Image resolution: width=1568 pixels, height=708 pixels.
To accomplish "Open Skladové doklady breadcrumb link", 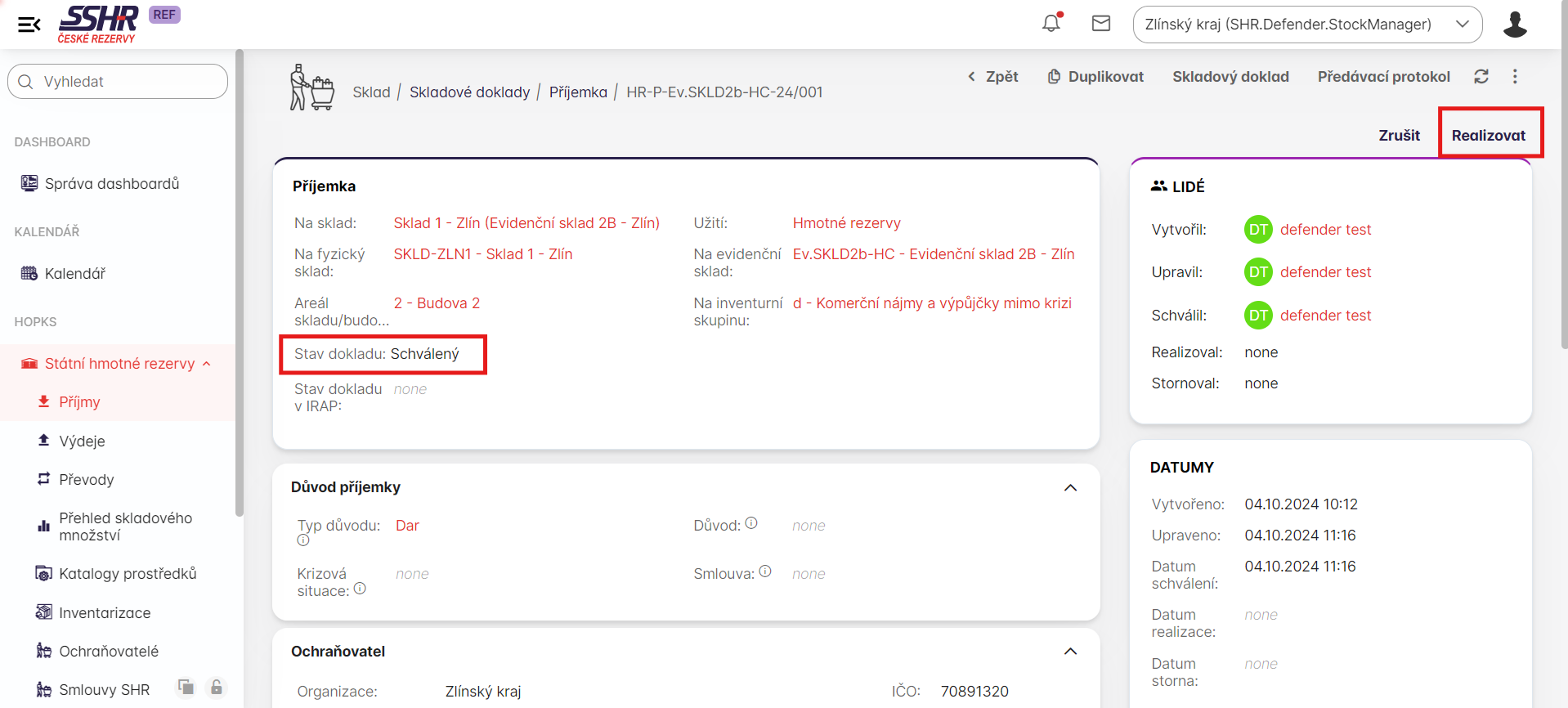I will [469, 92].
